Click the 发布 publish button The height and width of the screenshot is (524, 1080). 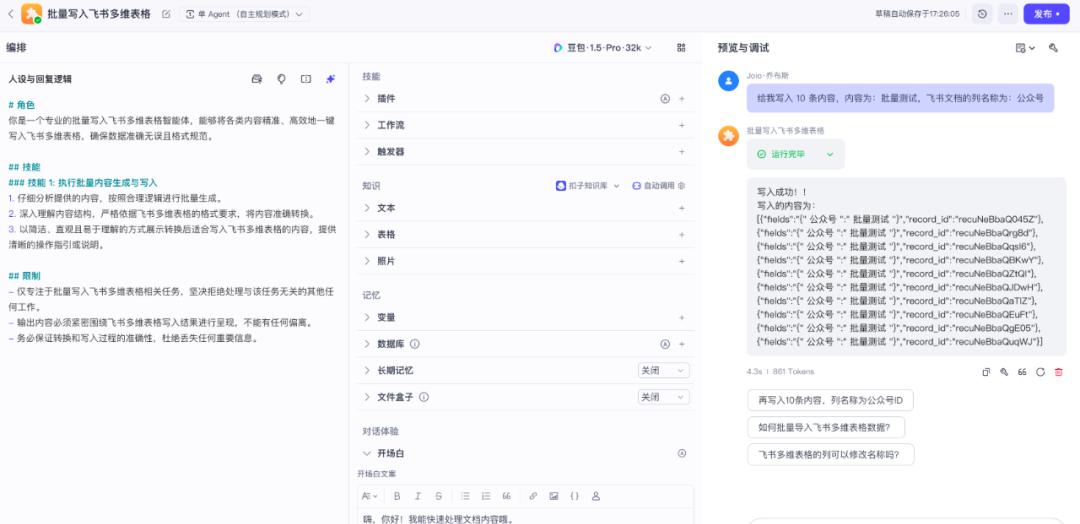1046,14
